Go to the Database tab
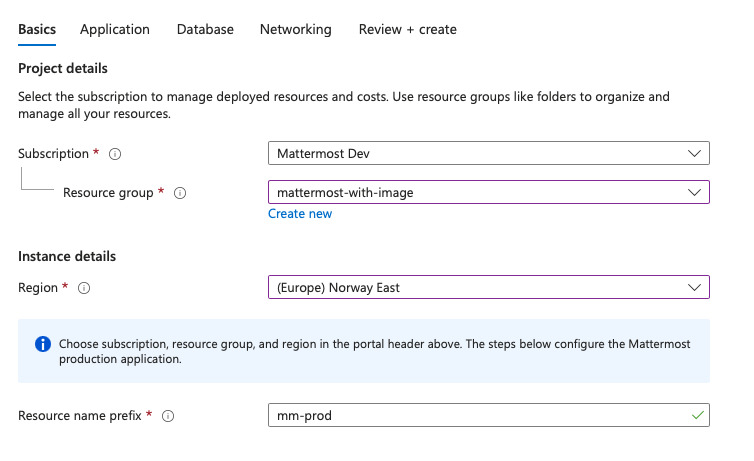Screen dimensions: 754x461 point(205,29)
